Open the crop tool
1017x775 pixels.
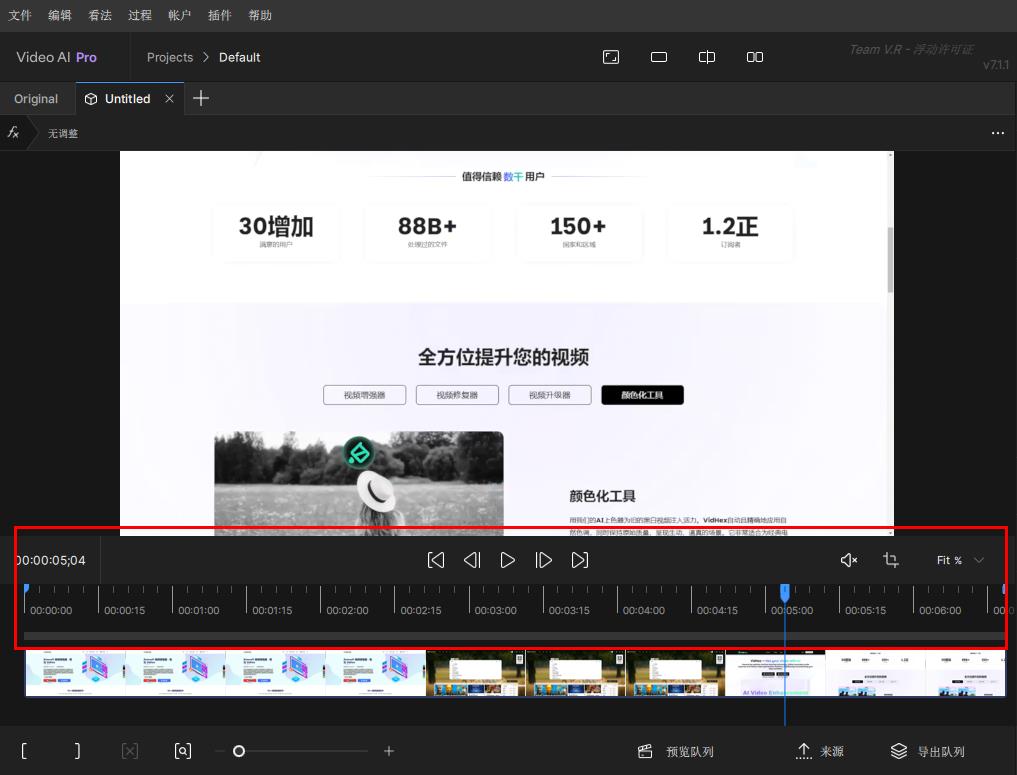click(x=891, y=560)
